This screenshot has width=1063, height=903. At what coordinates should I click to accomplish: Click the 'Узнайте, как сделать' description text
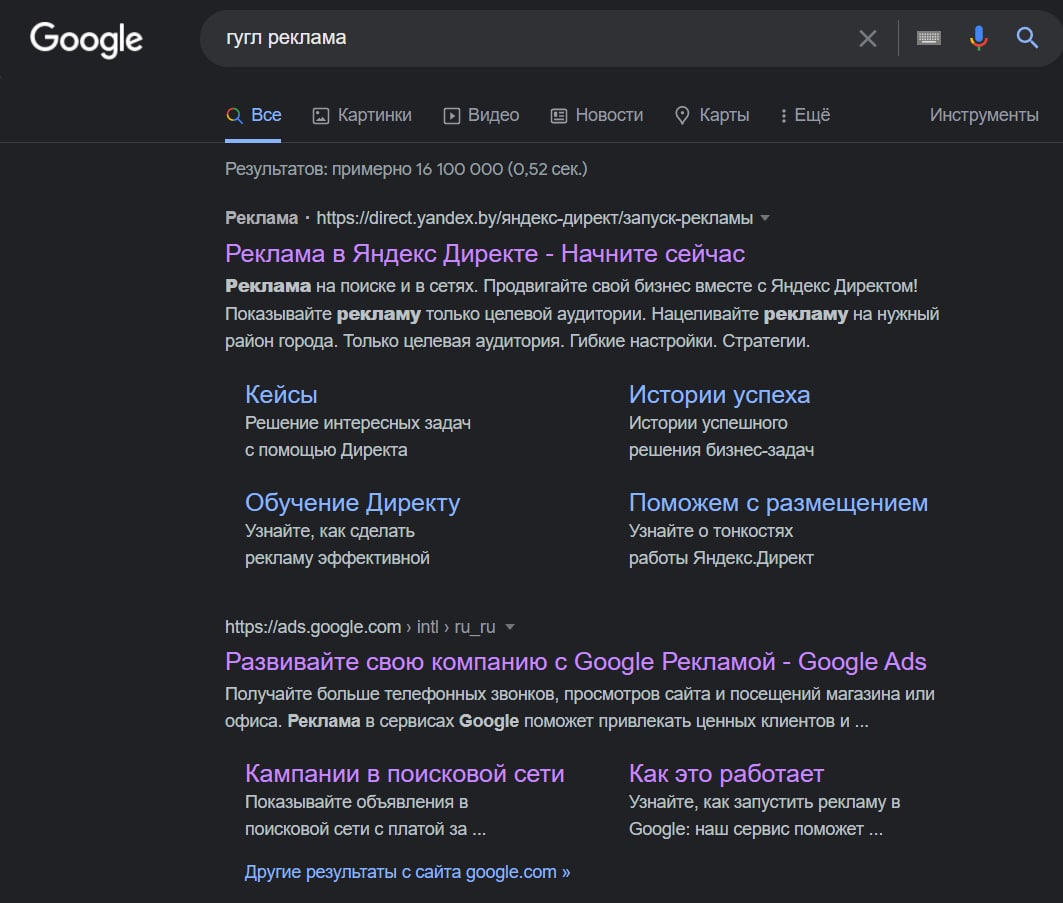(329, 531)
